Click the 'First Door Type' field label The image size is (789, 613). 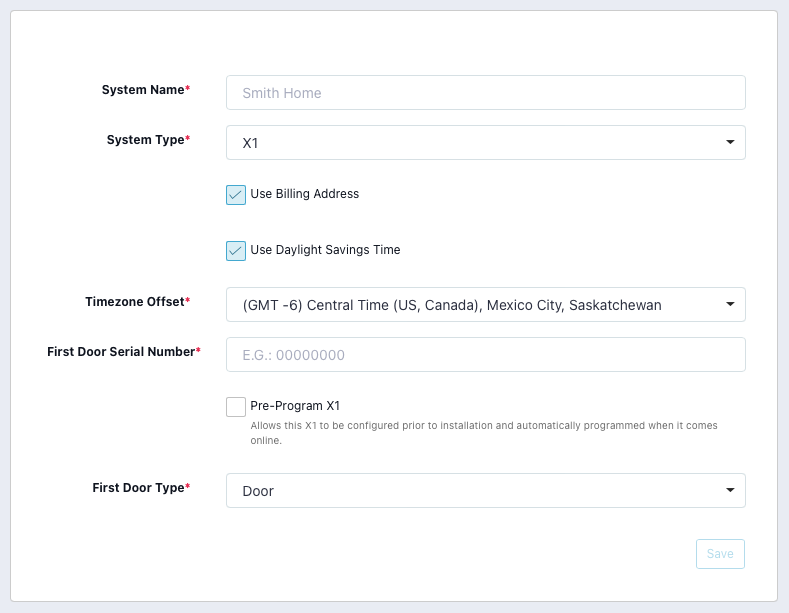coord(138,488)
